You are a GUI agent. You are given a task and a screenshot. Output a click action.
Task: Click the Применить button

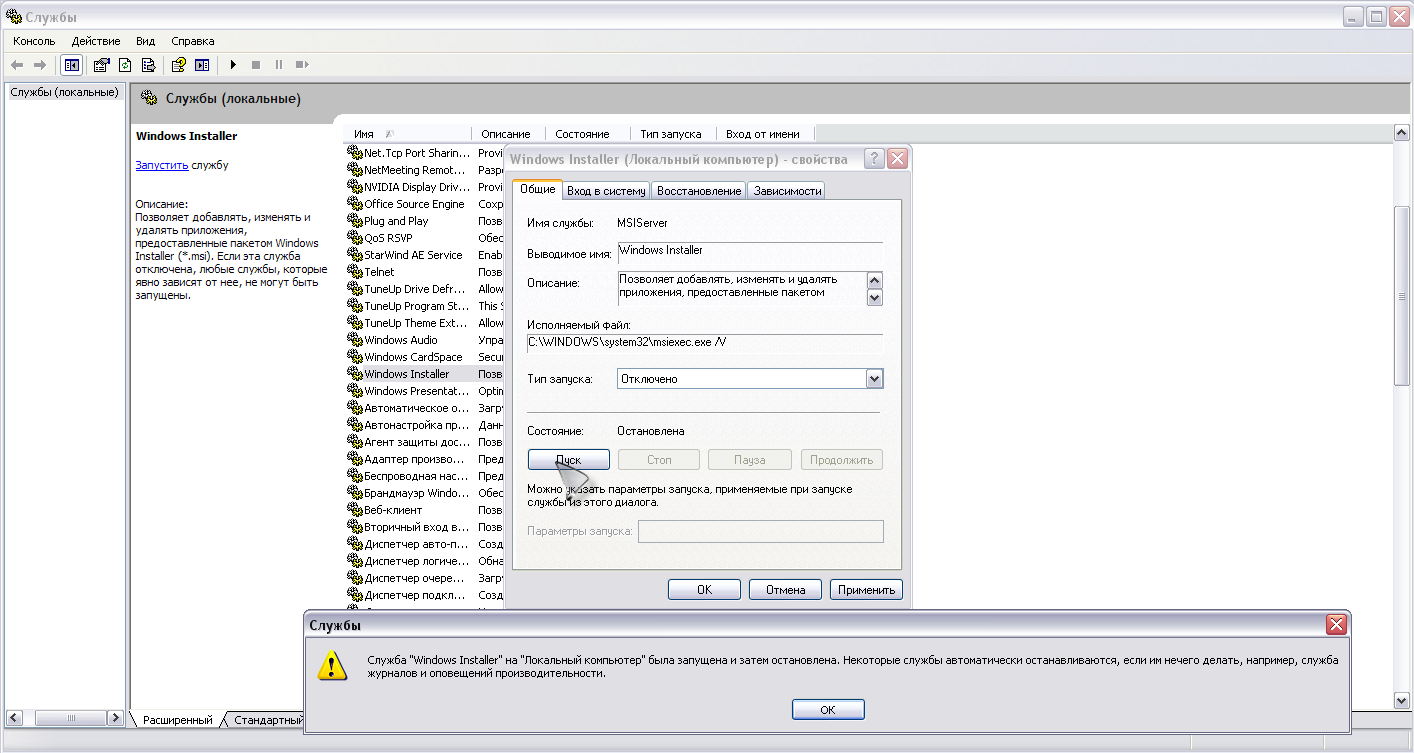[866, 590]
